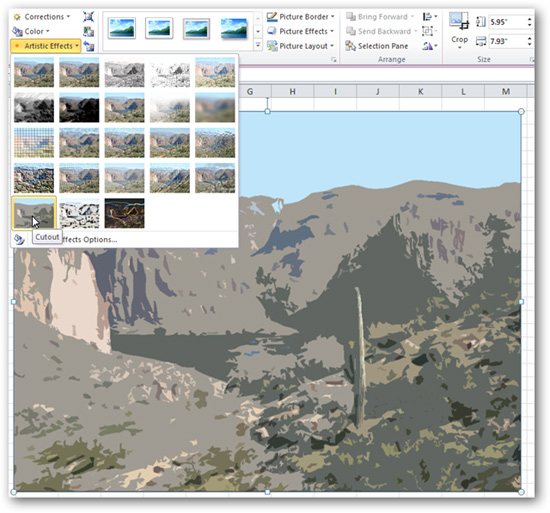
Task: Open the Picture Styles dialog launcher
Action: (334, 60)
